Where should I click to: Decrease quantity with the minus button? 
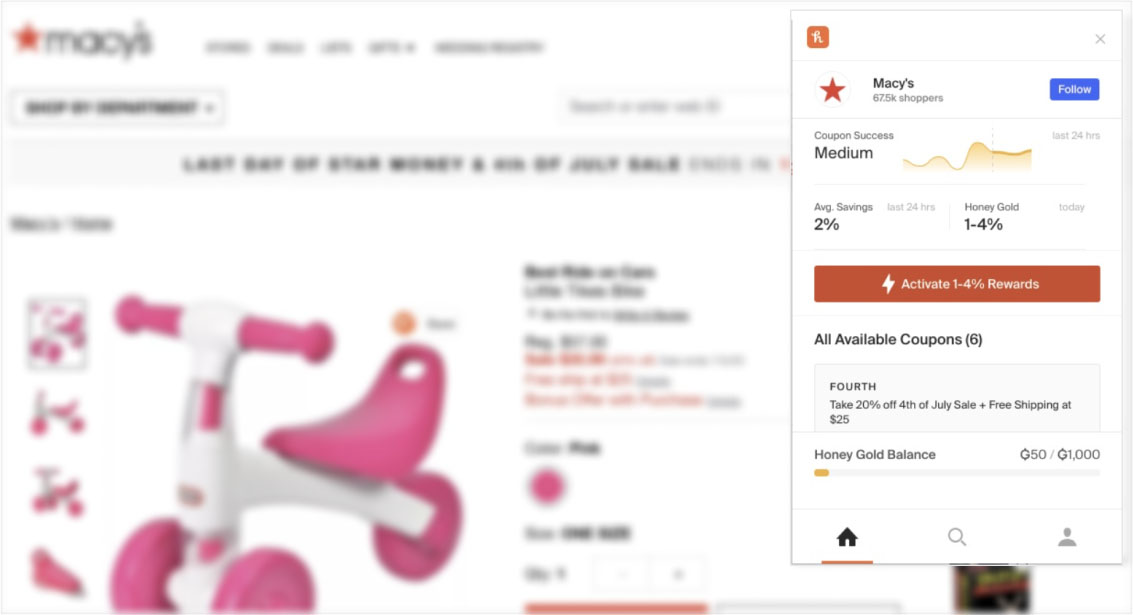(621, 575)
